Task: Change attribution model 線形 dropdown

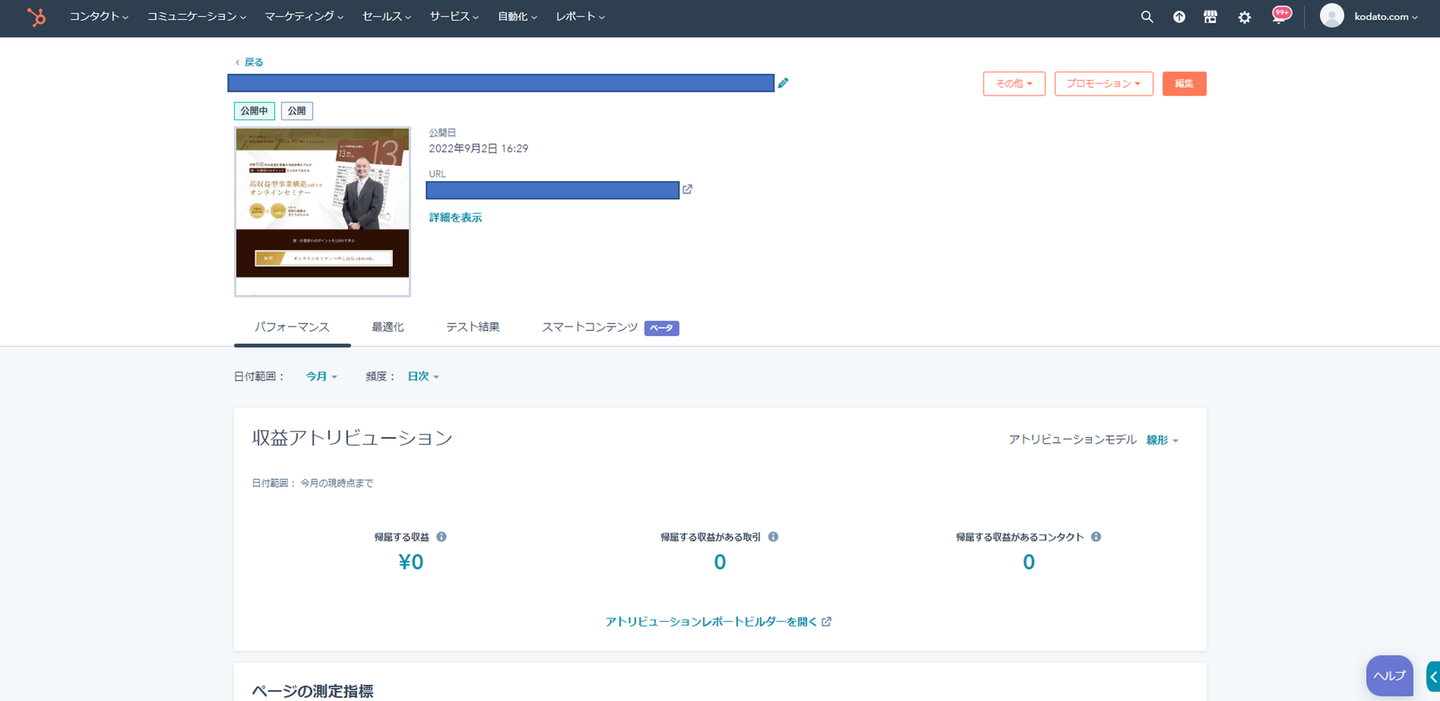Action: (1162, 440)
